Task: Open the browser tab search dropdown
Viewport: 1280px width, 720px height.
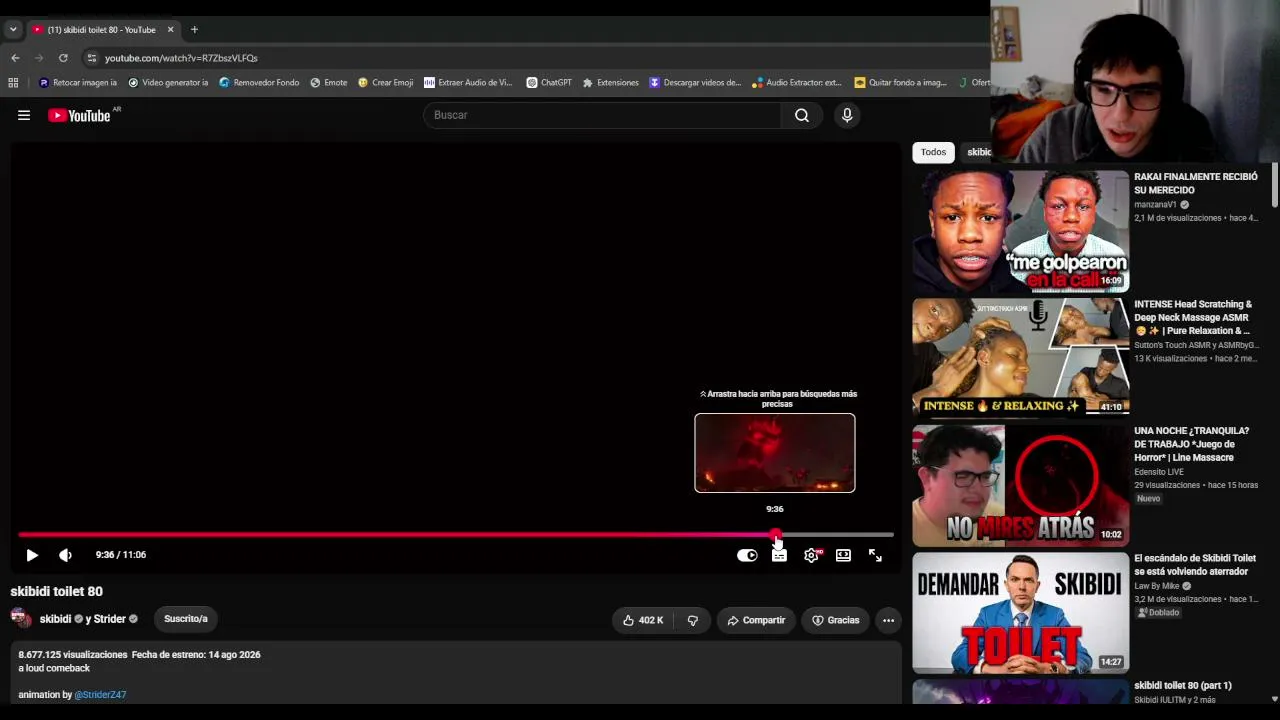Action: point(13,30)
